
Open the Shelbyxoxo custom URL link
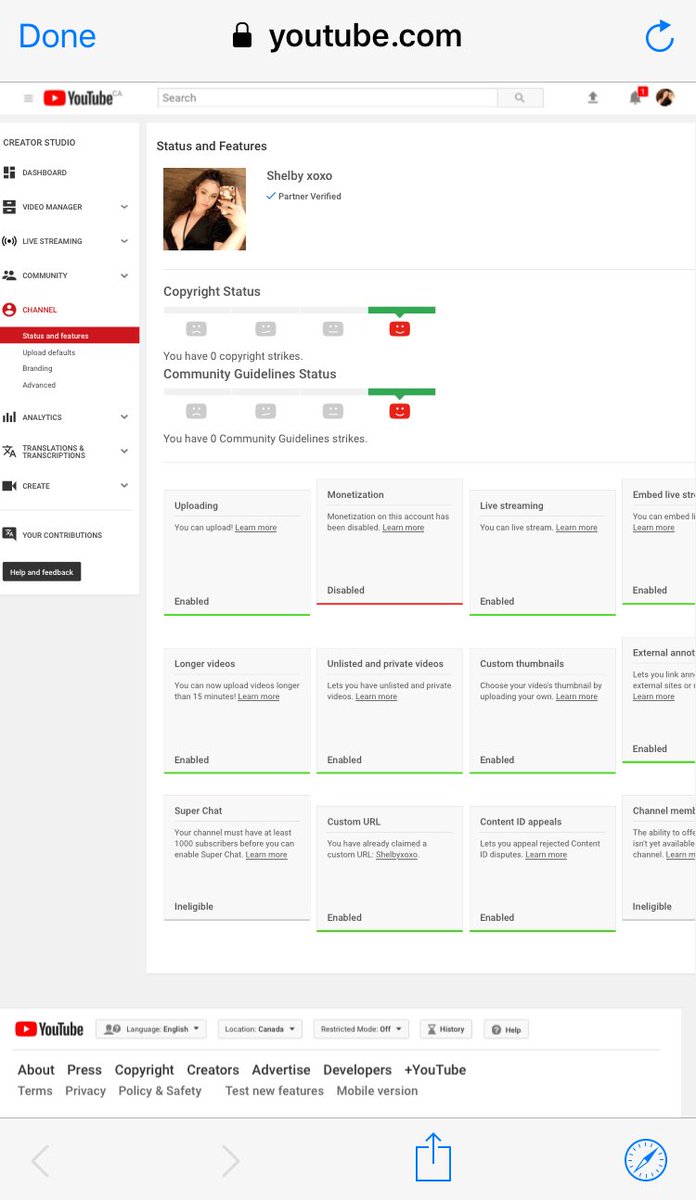click(397, 855)
